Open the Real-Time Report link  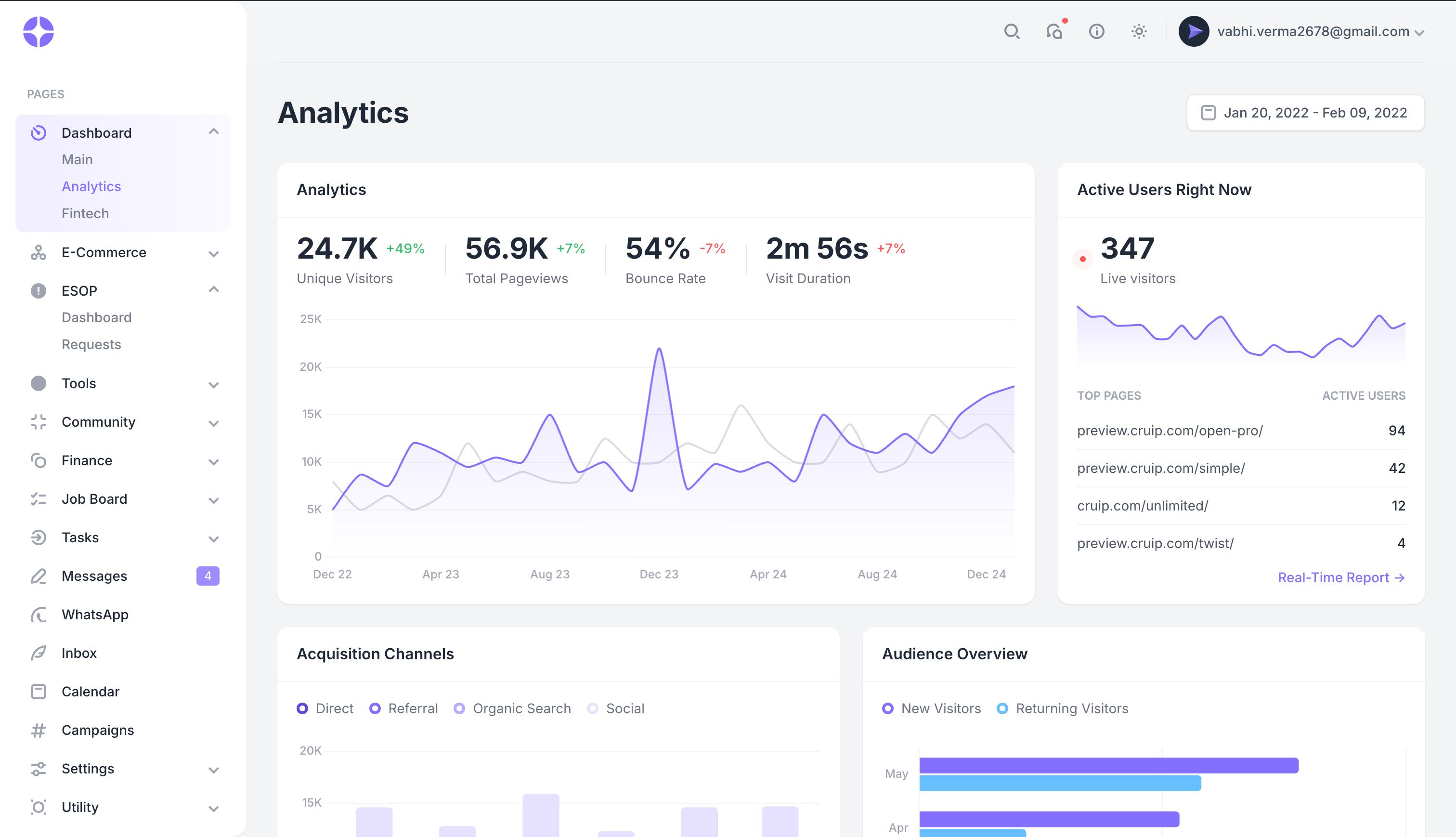pyautogui.click(x=1340, y=577)
